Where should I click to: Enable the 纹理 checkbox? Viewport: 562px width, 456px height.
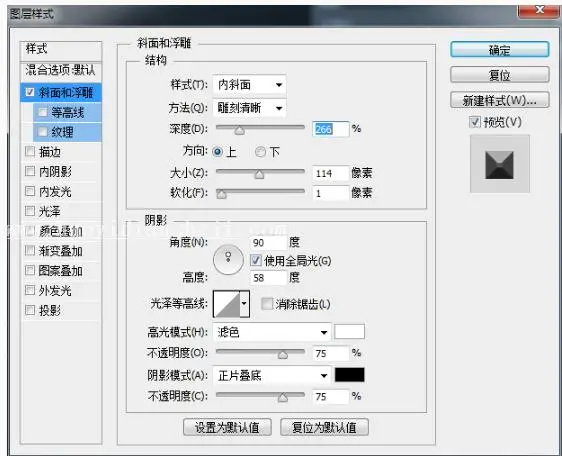(43, 132)
